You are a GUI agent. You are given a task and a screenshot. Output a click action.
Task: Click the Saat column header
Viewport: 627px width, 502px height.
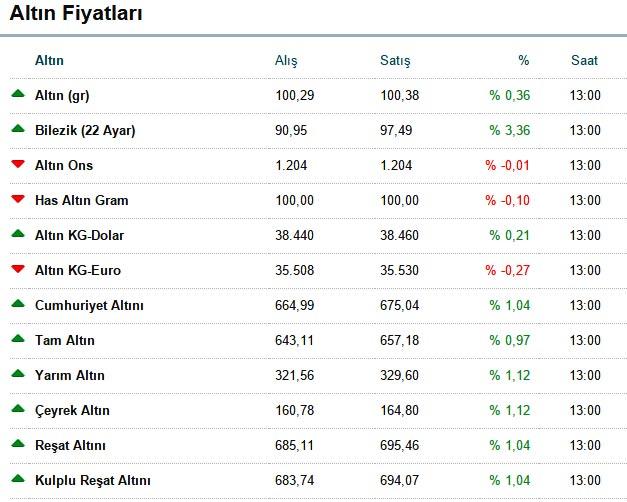pyautogui.click(x=584, y=60)
